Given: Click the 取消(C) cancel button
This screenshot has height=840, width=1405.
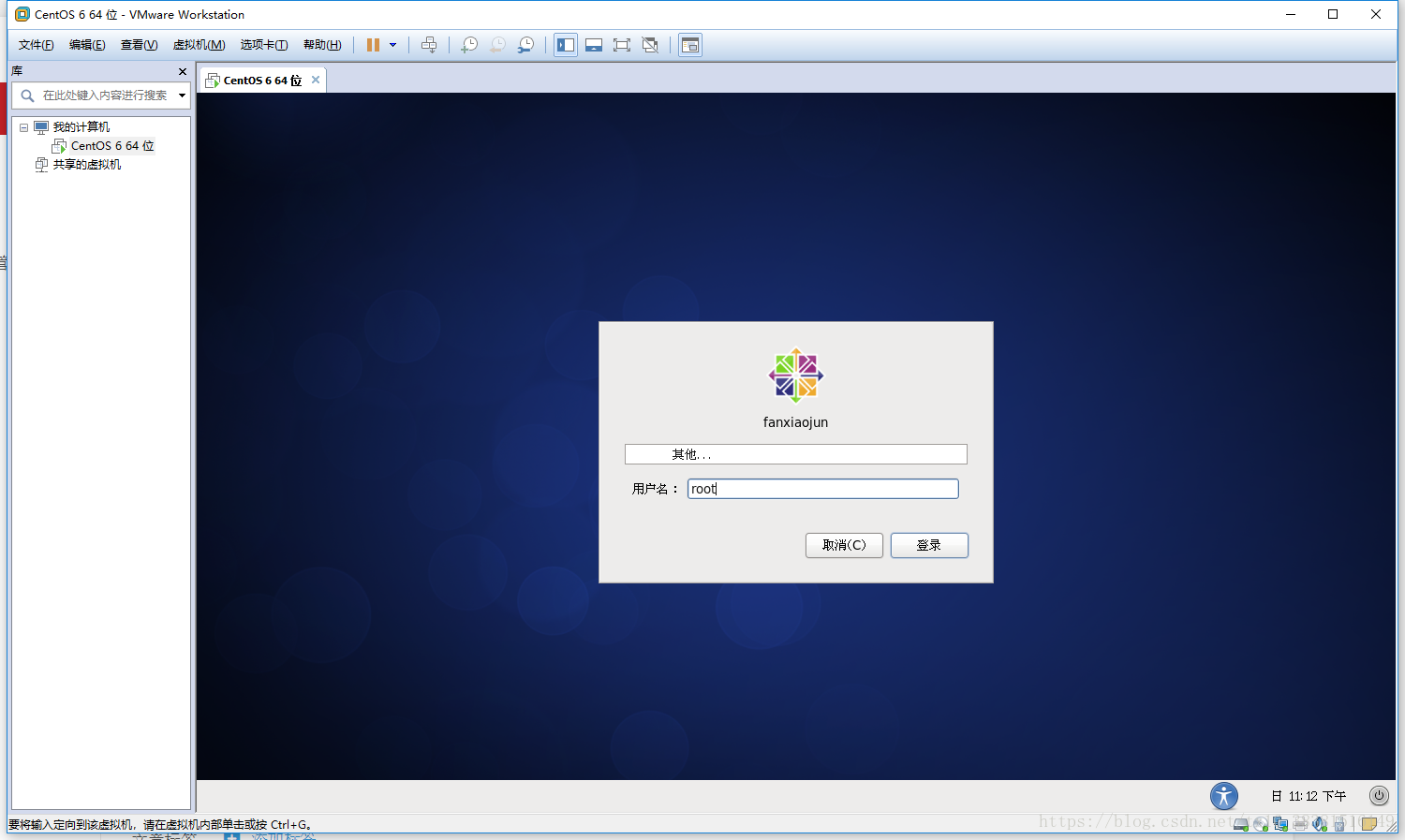Looking at the screenshot, I should [x=844, y=545].
